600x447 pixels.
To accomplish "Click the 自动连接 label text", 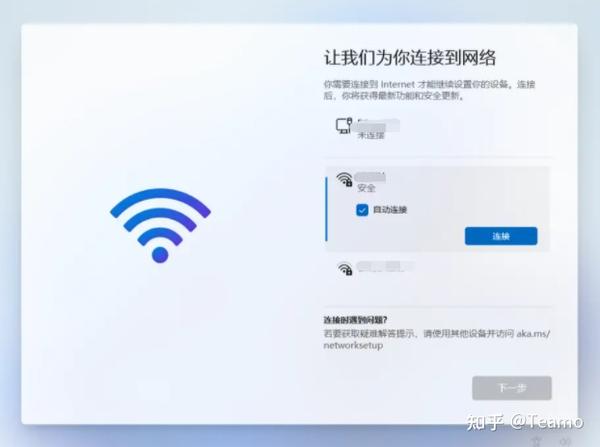I will [390, 210].
